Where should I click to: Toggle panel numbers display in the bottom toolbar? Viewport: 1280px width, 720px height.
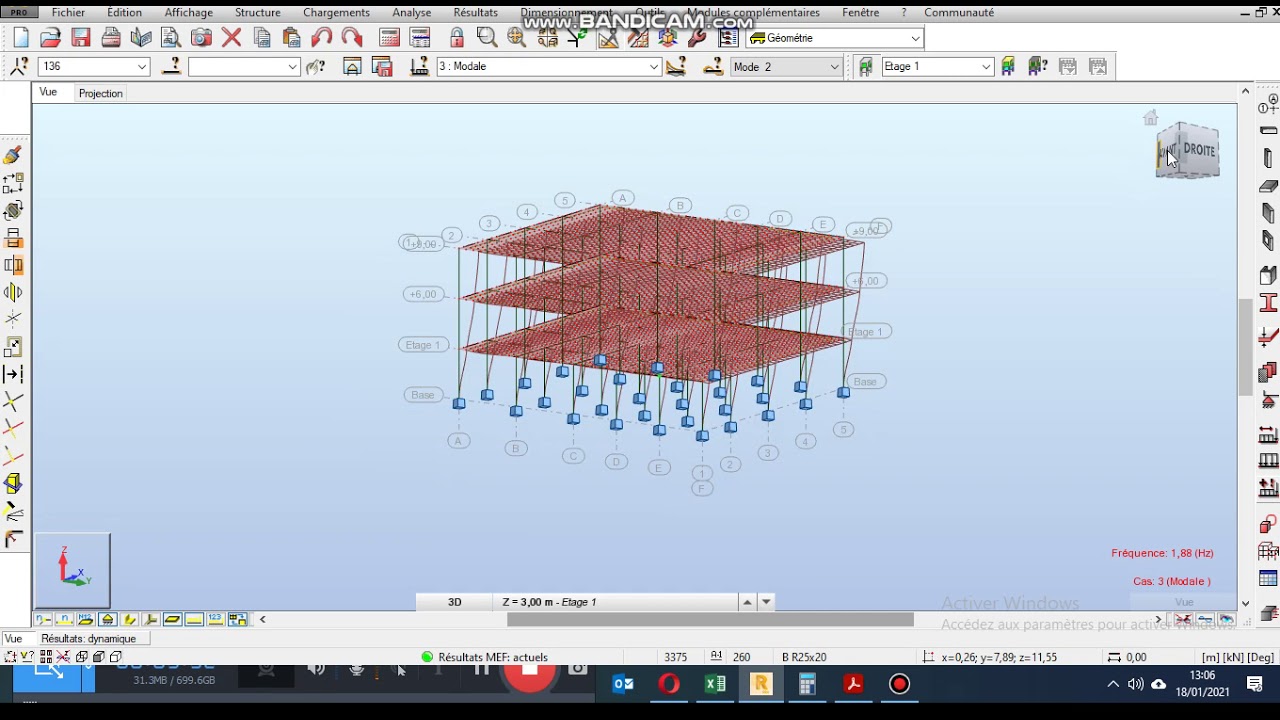[x=86, y=619]
